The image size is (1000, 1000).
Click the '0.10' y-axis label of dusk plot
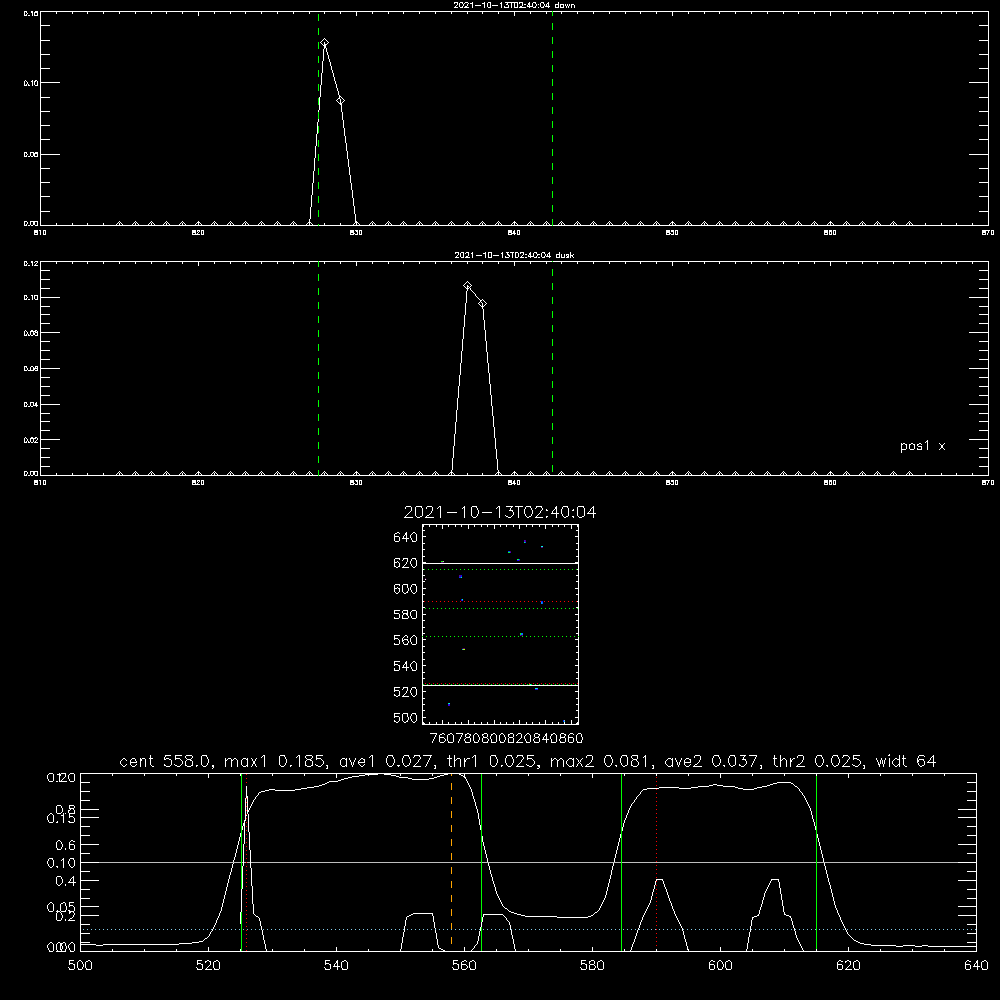(x=31, y=298)
